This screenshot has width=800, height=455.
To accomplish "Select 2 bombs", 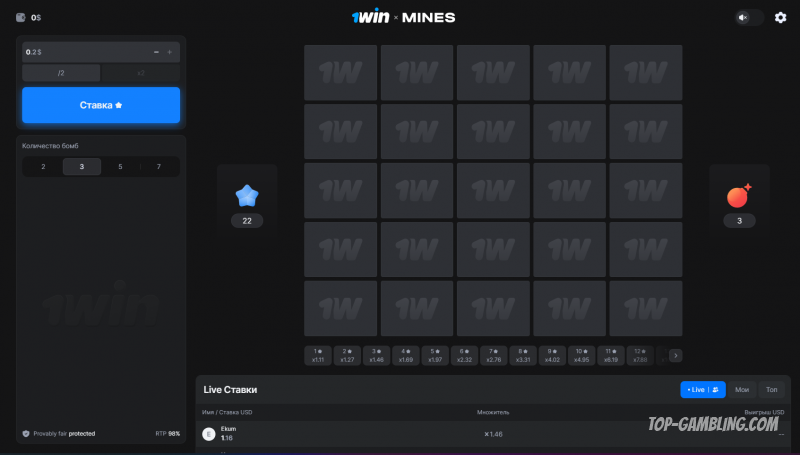I will coord(43,167).
